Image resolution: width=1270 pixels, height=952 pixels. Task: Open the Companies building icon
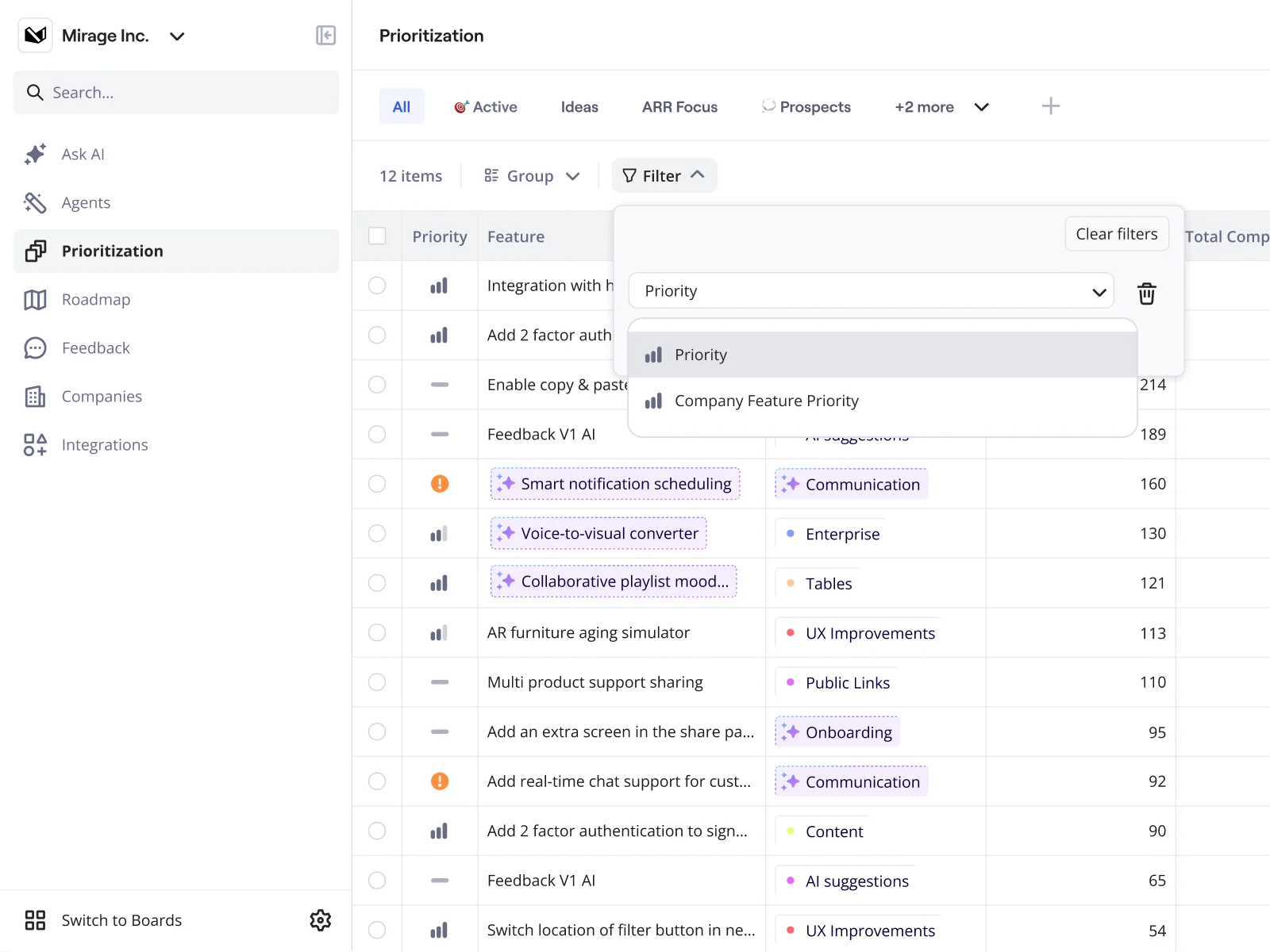coord(35,397)
